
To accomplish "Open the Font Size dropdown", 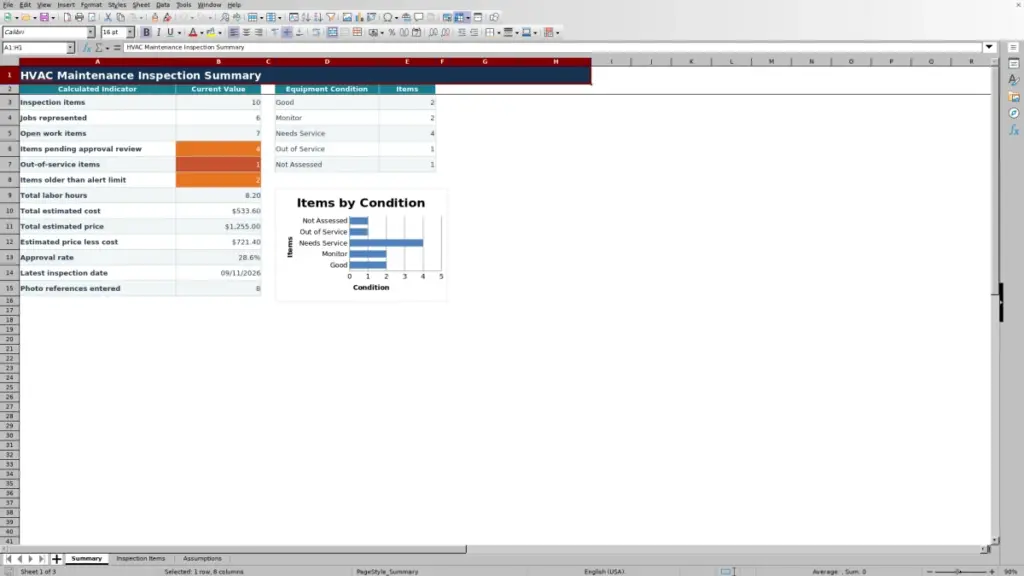I will pyautogui.click(x=130, y=33).
